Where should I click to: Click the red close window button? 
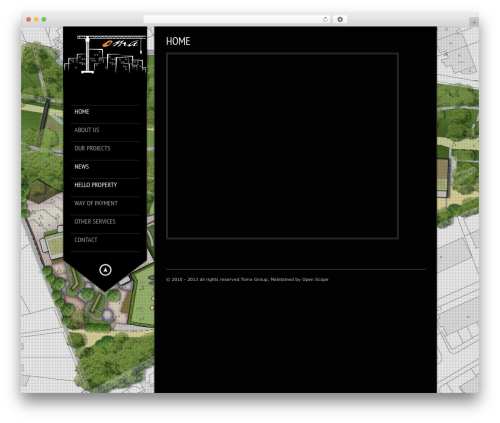[x=29, y=19]
